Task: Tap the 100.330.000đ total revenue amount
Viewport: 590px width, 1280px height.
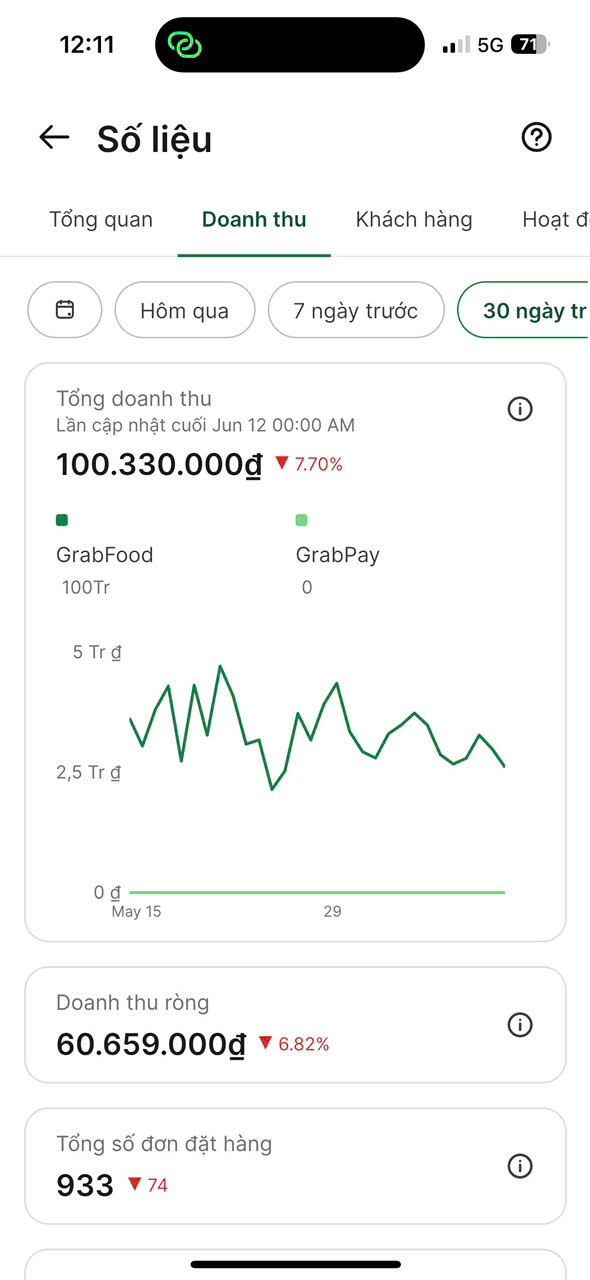Action: (x=159, y=465)
